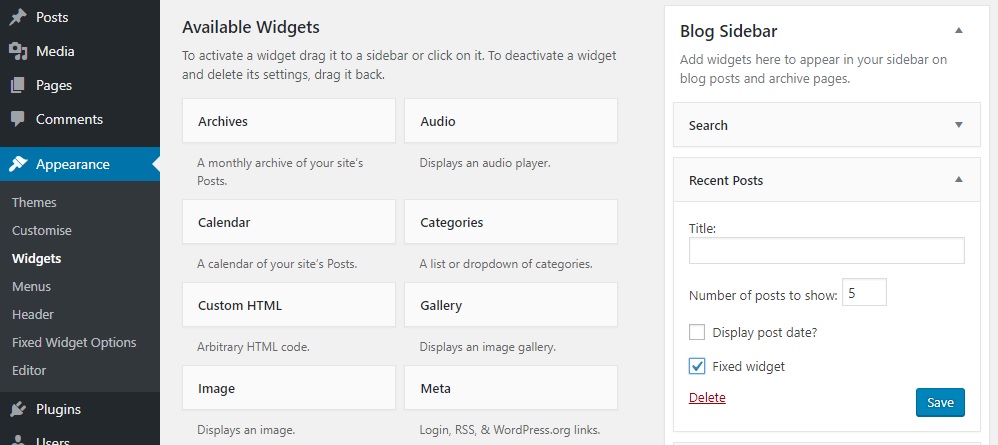Uncheck the Fixed widget checkbox
The width and height of the screenshot is (998, 445).
697,366
